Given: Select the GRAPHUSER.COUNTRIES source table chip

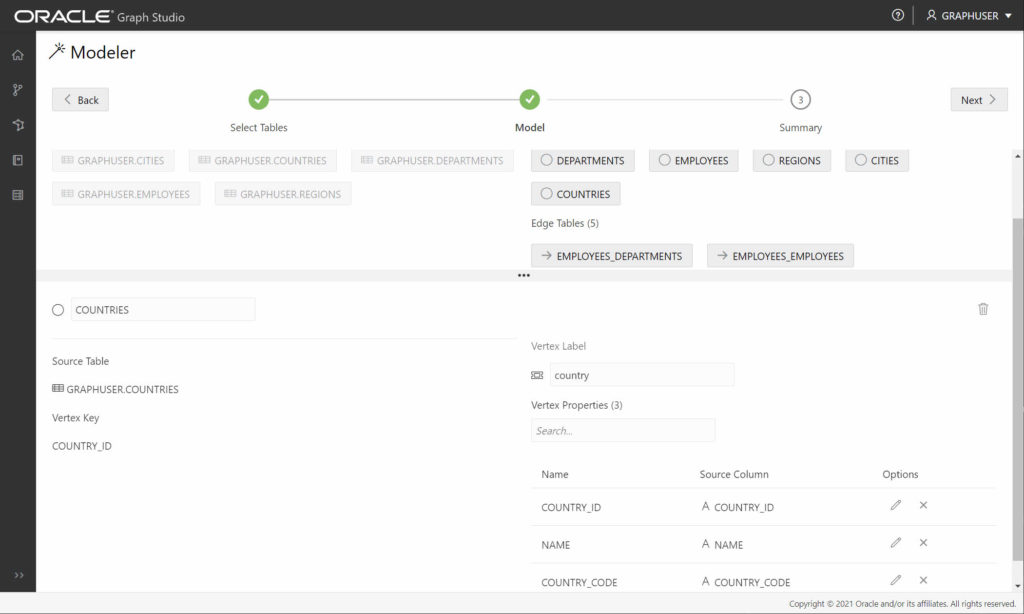Looking at the screenshot, I should 263,161.
